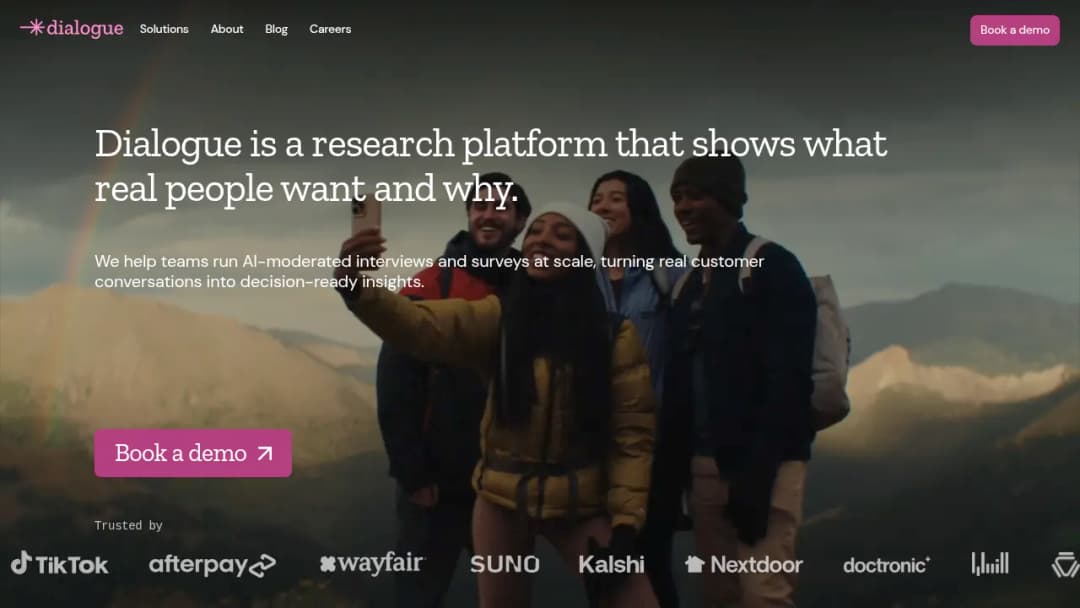Click the arrow icon on hero demo button

pyautogui.click(x=265, y=453)
